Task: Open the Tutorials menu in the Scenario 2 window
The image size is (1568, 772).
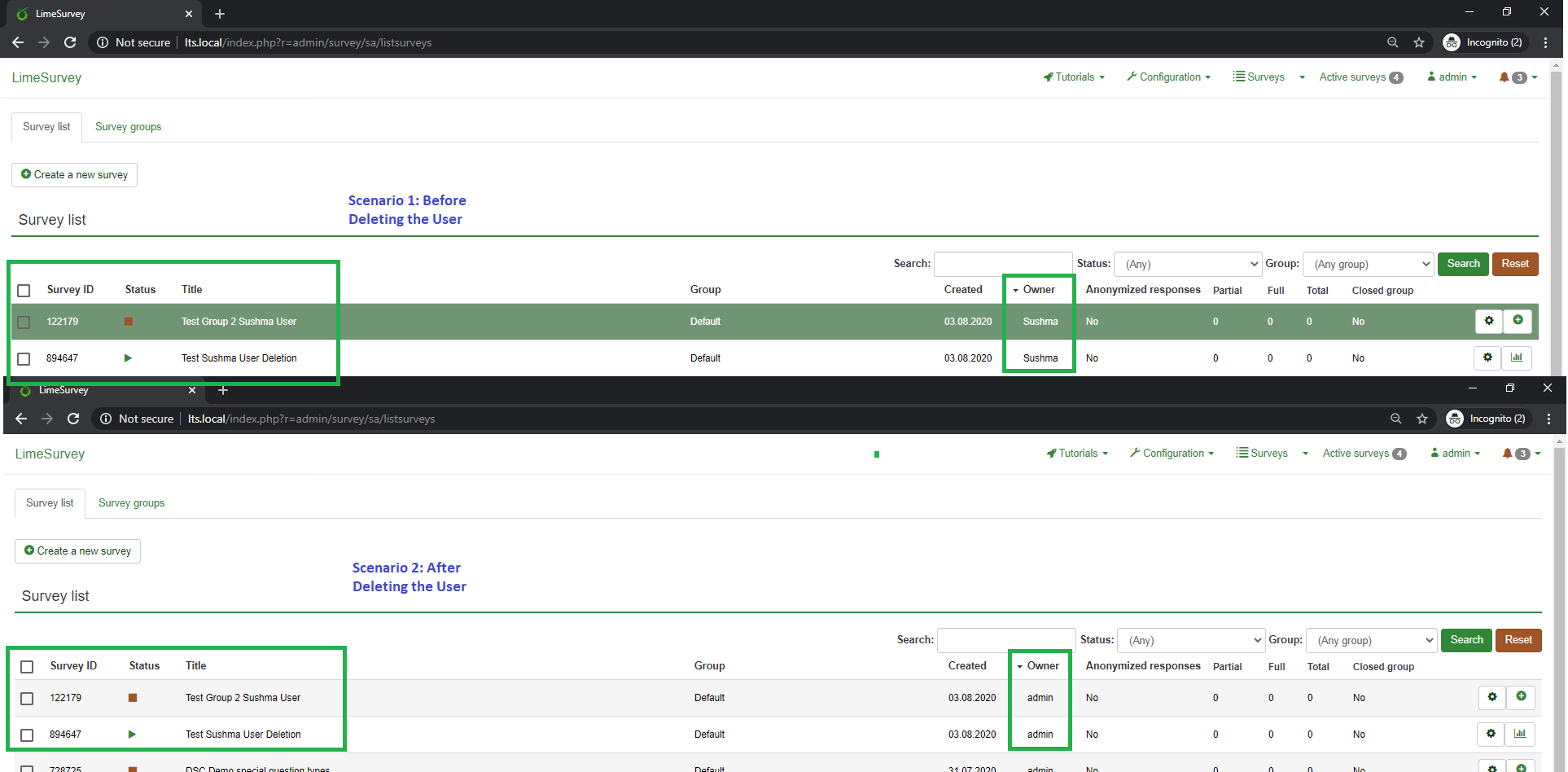Action: [1076, 454]
